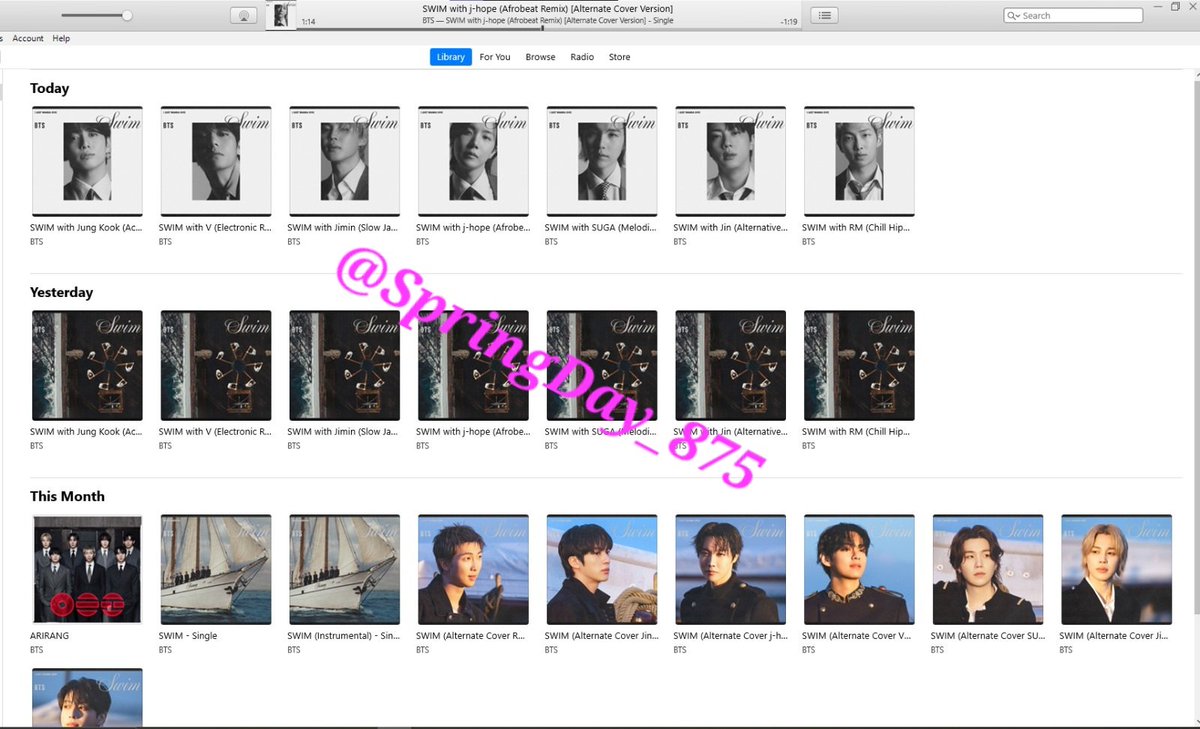This screenshot has width=1200, height=729.
Task: Open the Up Next list button
Action: tap(824, 15)
